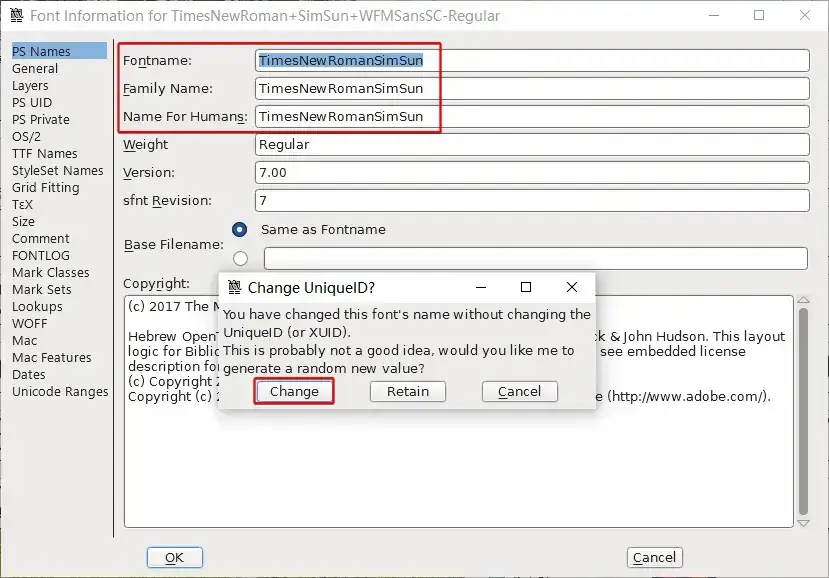The image size is (829, 578).
Task: Open the TTF Names section
Action: coord(44,153)
